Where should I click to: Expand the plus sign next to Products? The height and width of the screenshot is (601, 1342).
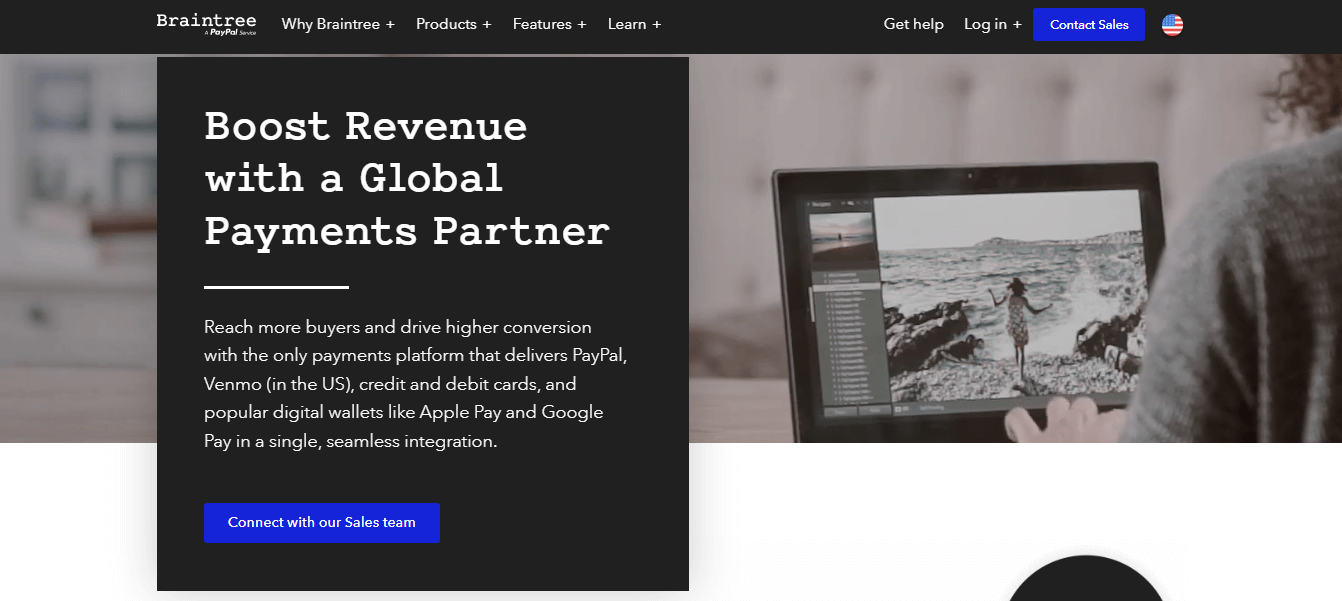click(x=487, y=25)
